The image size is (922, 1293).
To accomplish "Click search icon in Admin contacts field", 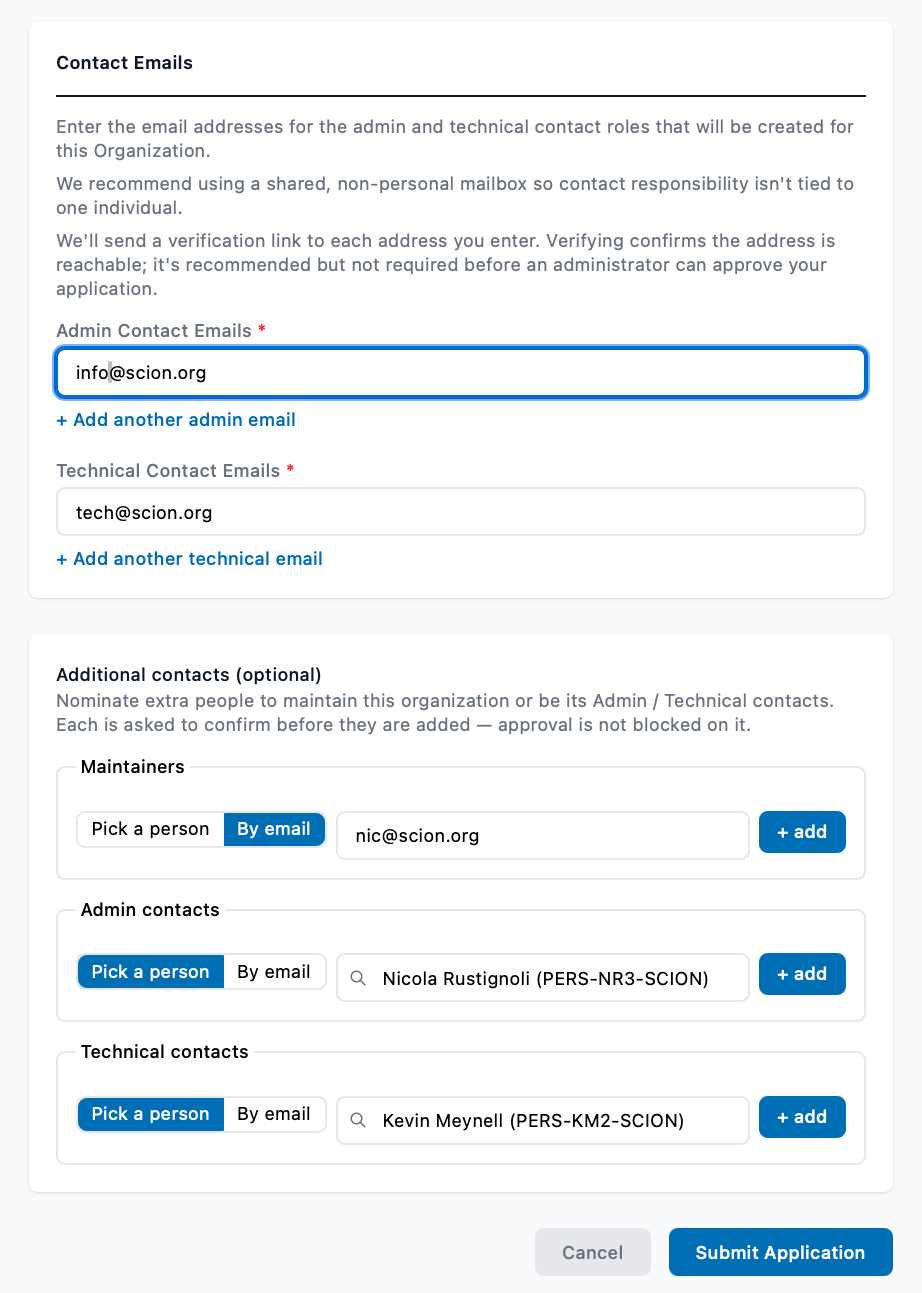I will tap(357, 979).
